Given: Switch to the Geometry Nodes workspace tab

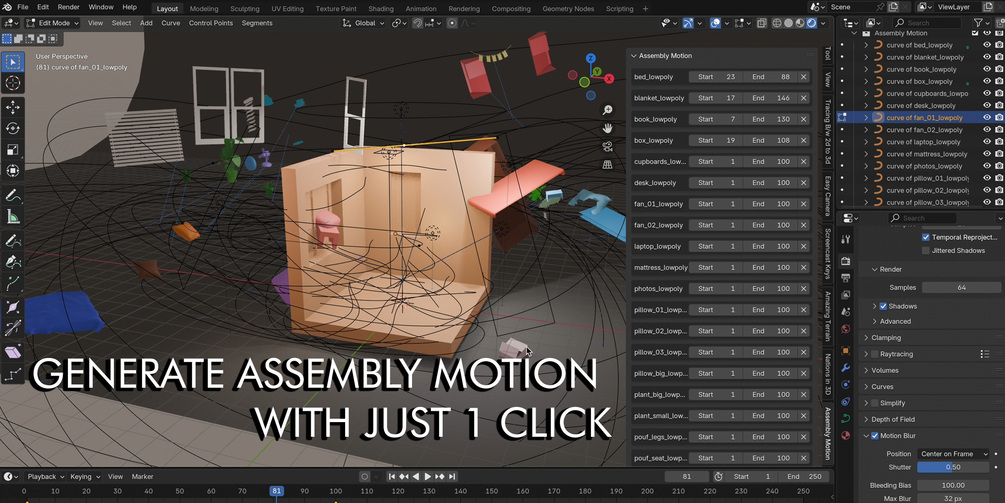Looking at the screenshot, I should [568, 9].
